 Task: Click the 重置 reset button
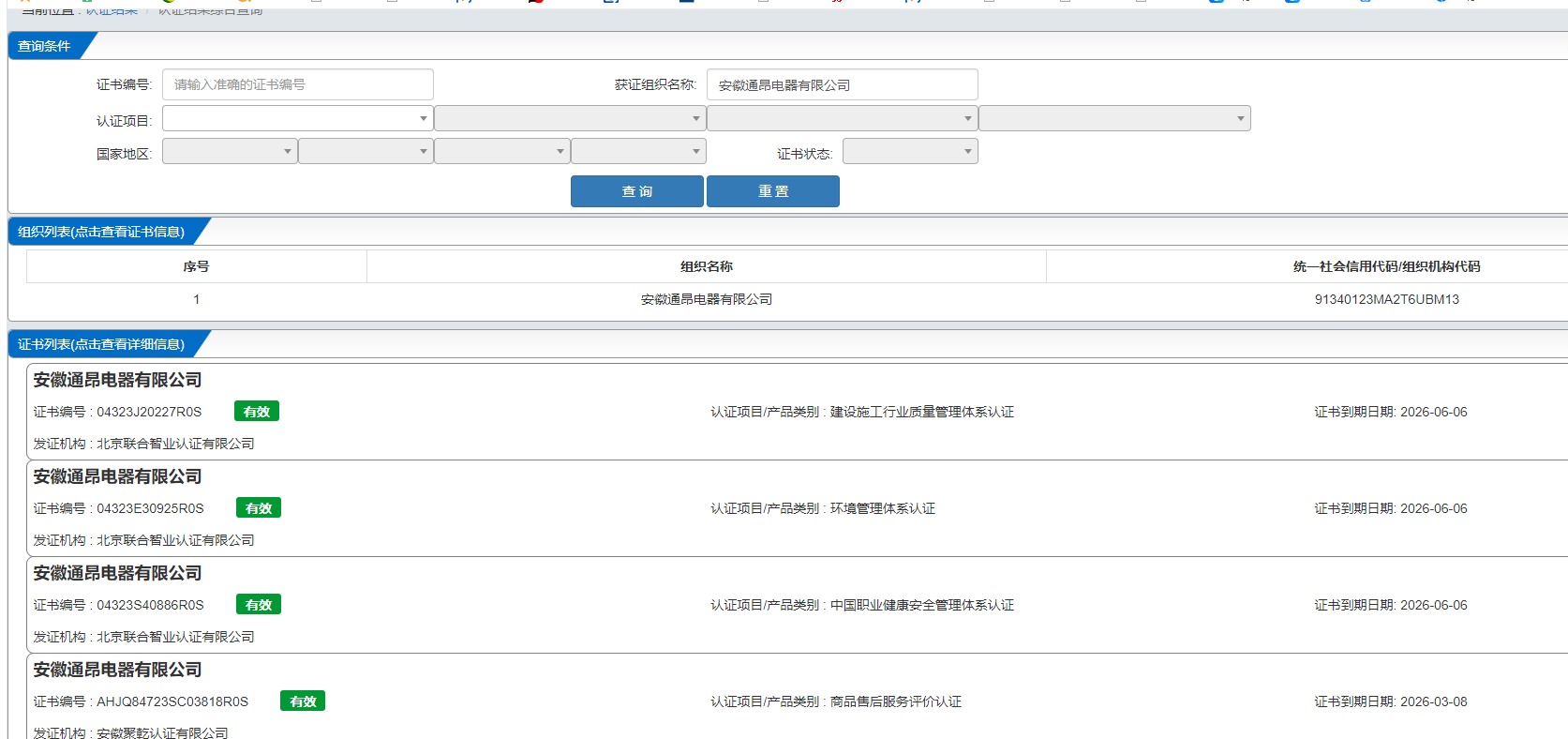click(773, 191)
